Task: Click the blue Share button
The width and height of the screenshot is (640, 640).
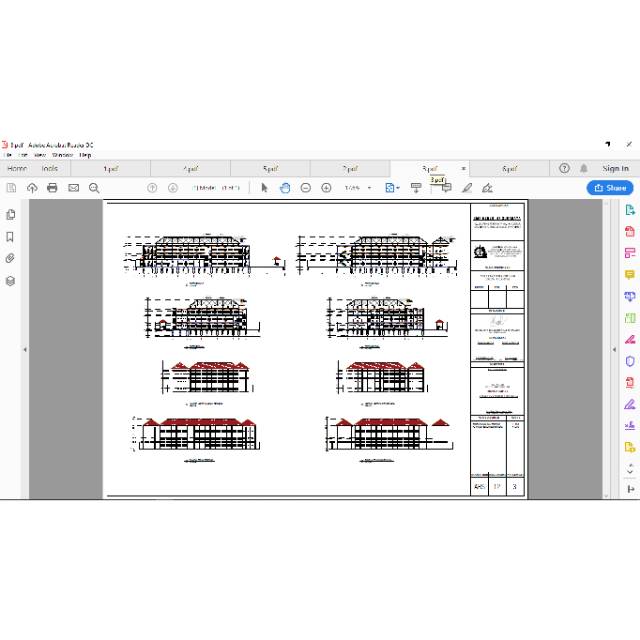Action: 610,188
